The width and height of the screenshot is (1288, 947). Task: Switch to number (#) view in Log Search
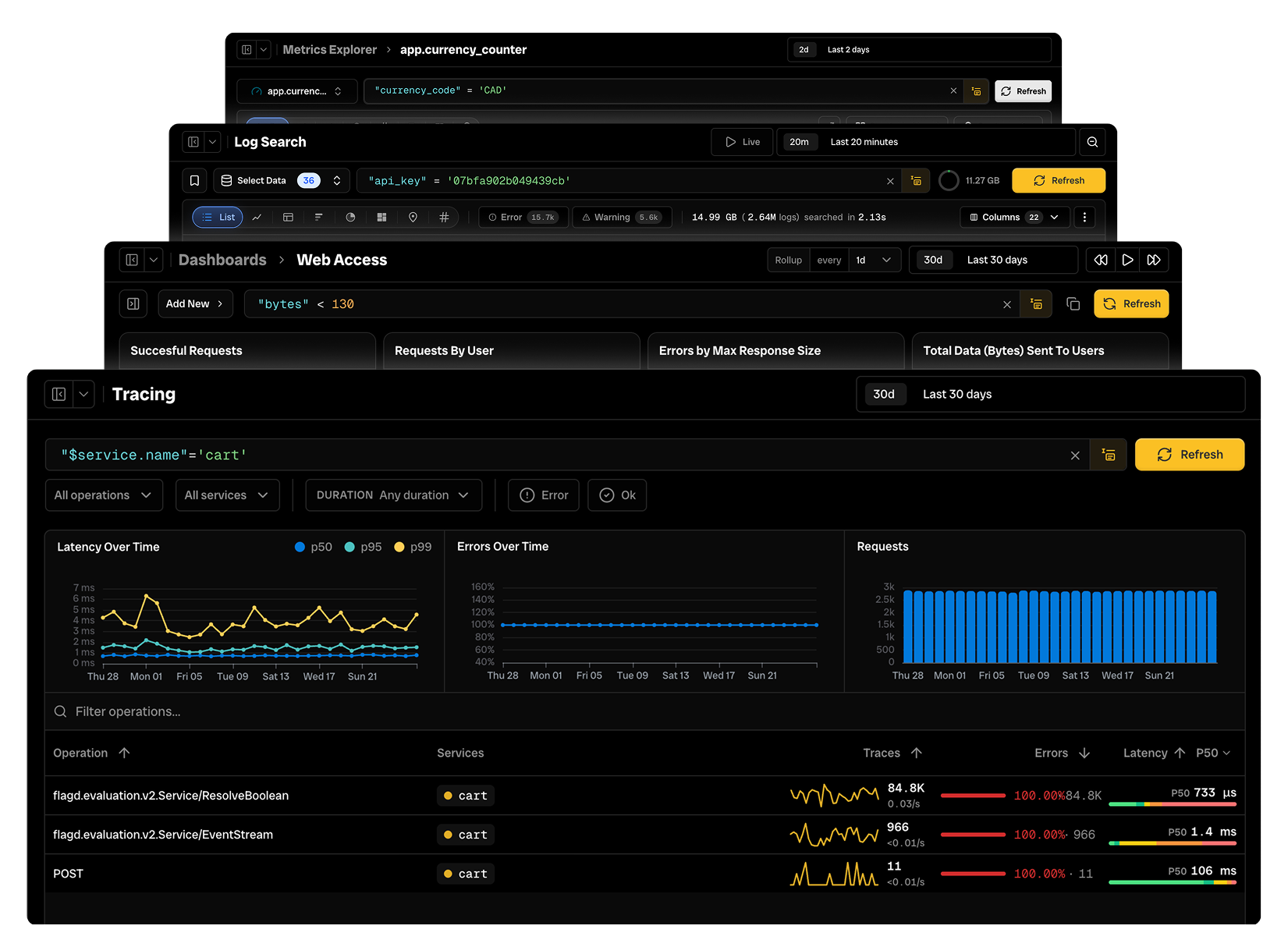point(444,217)
